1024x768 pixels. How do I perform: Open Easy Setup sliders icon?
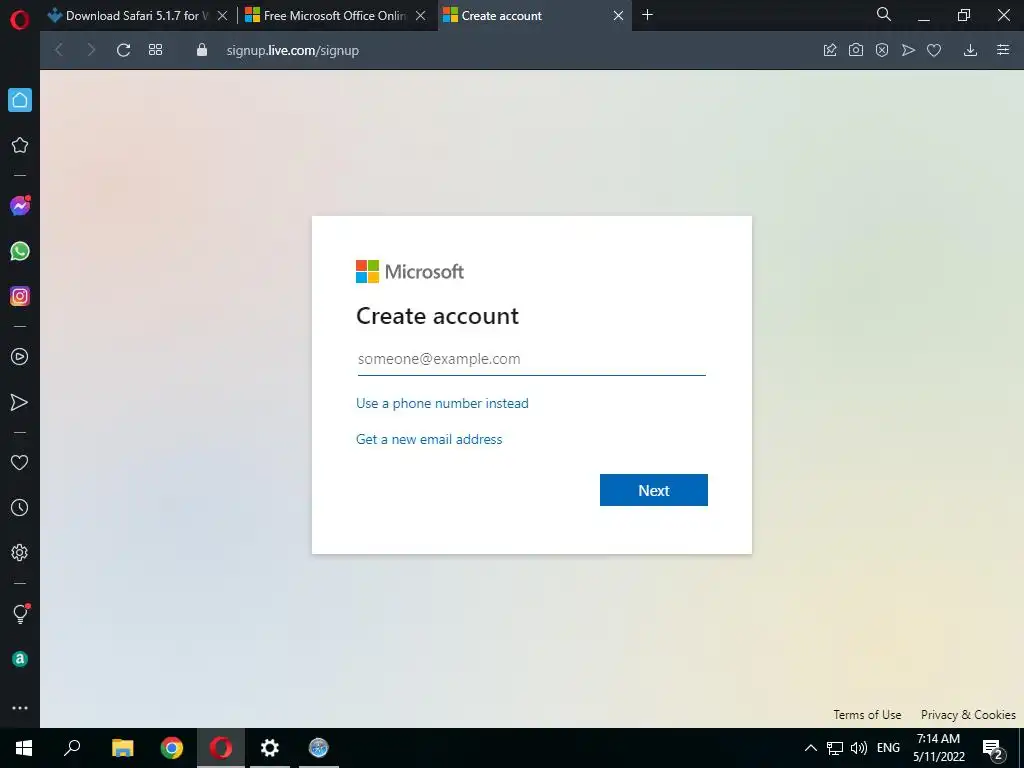[1003, 50]
